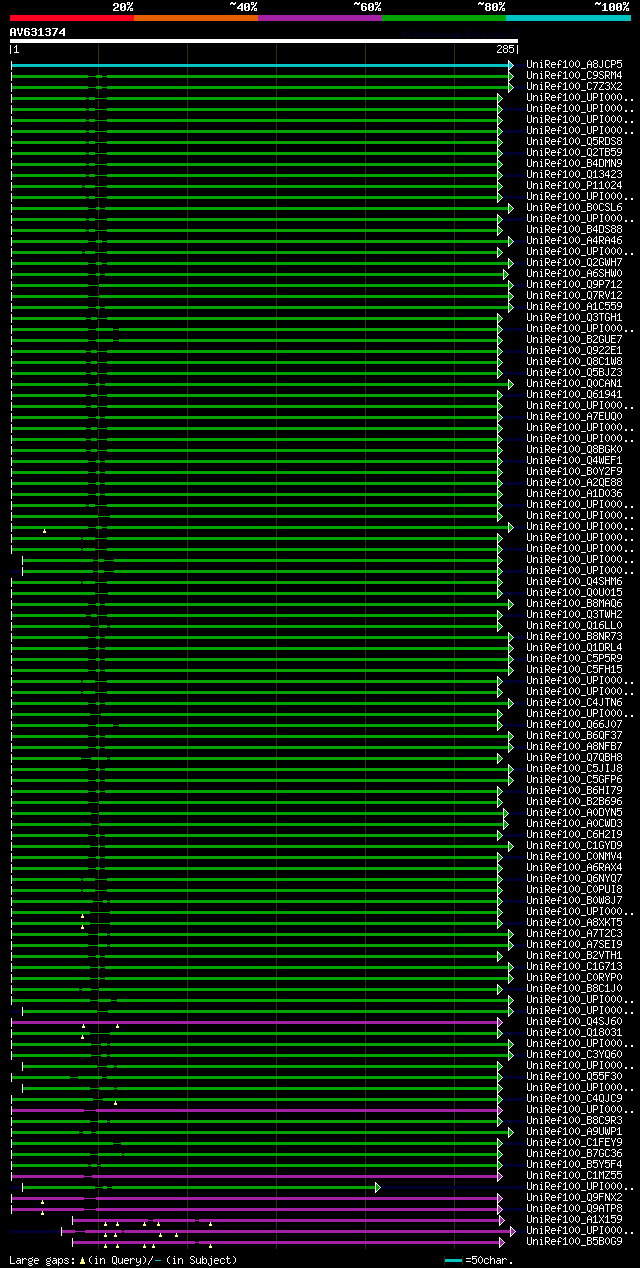Select the UniRef100_Q8C1W8 label
Screen dimensions: 640x1268
(x=574, y=361)
